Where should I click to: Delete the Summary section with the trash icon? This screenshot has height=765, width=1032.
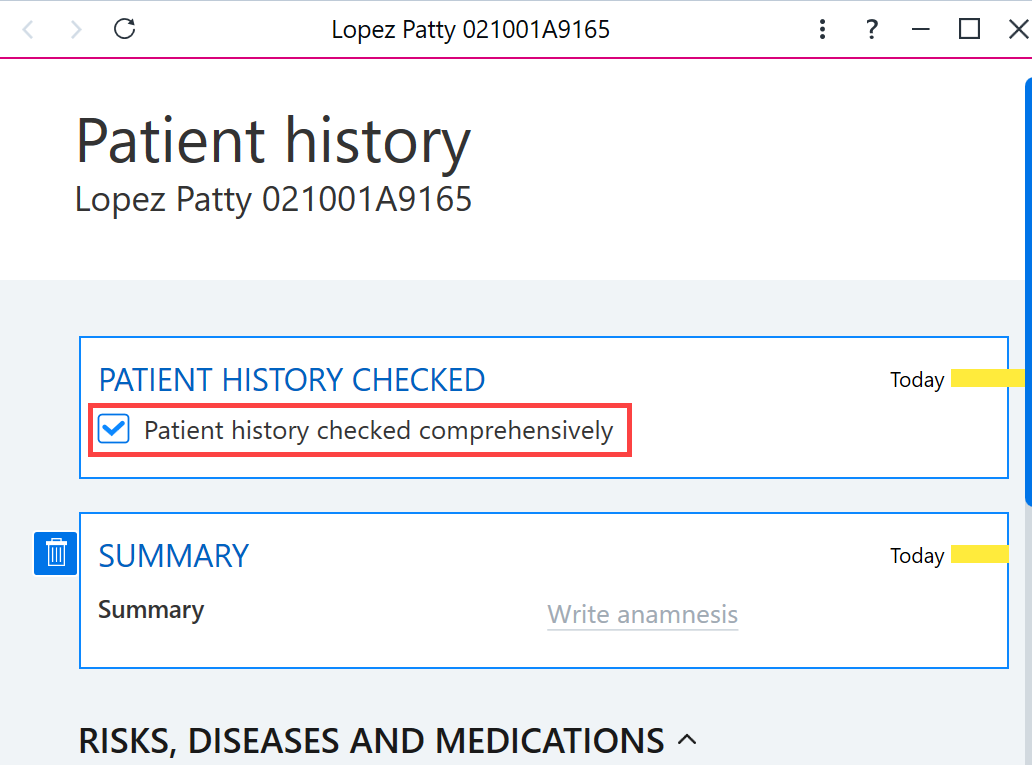(55, 553)
